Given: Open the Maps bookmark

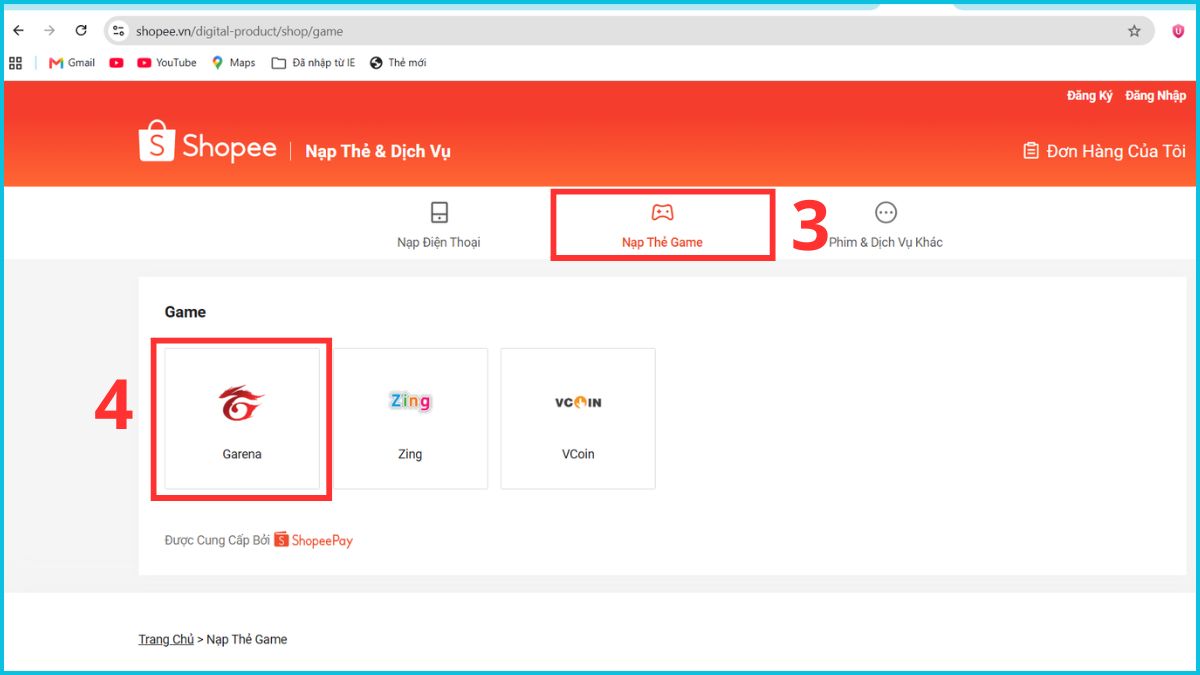Looking at the screenshot, I should 233,63.
